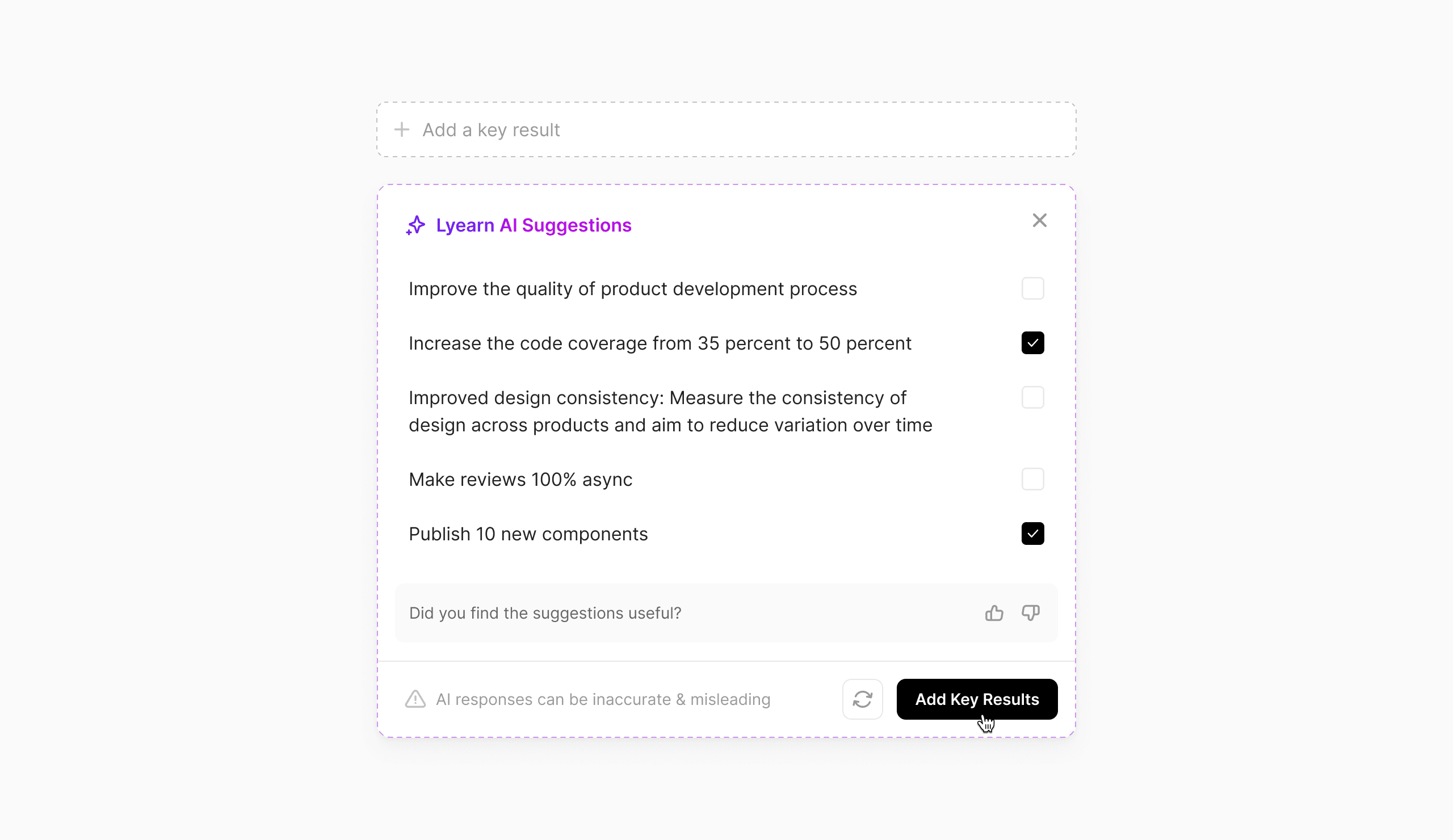Click the thumbs up feedback icon
The width and height of the screenshot is (1453, 840).
pyautogui.click(x=993, y=613)
